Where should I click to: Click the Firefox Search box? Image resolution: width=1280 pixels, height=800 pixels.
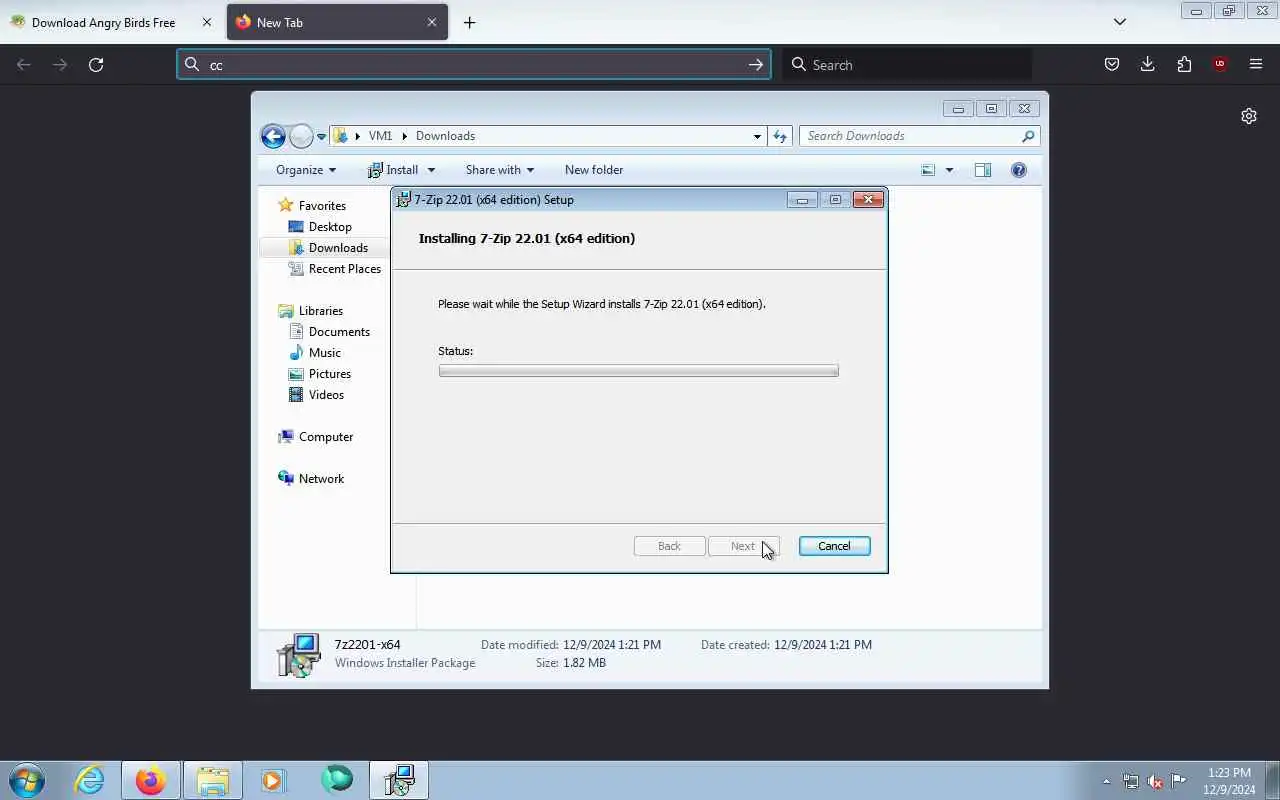pyautogui.click(x=907, y=64)
